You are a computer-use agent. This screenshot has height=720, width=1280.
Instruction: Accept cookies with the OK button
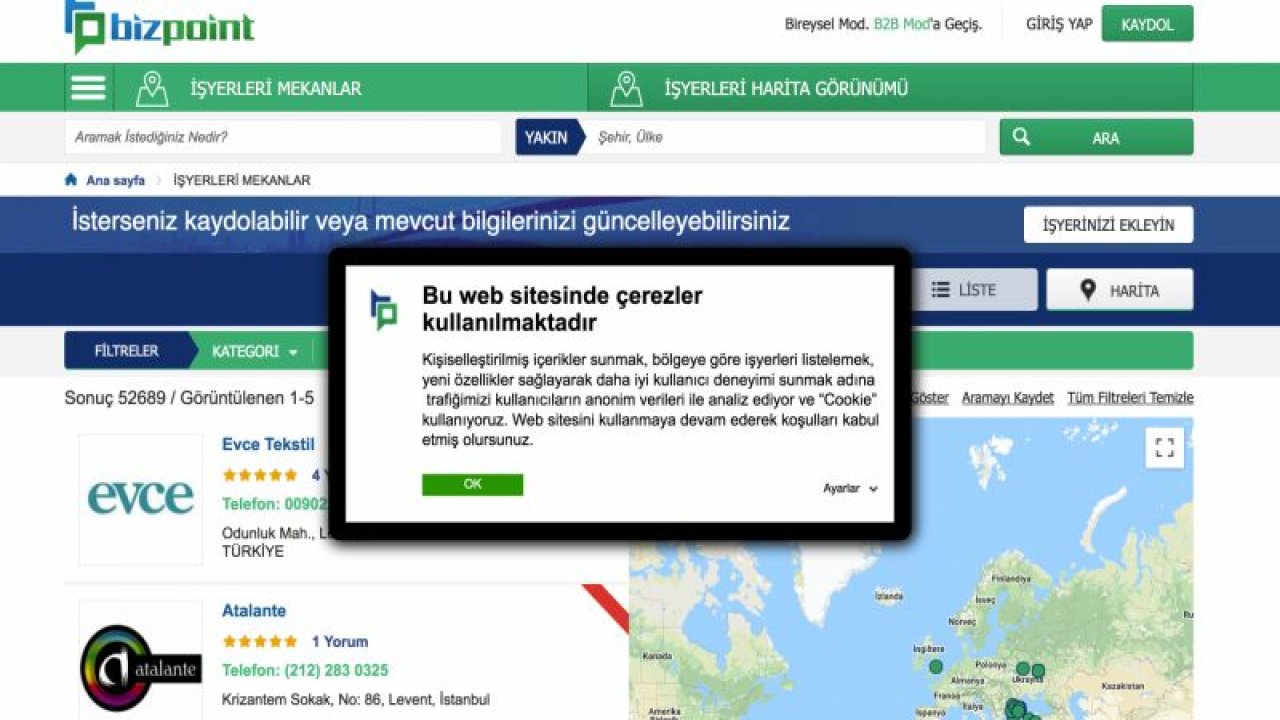pyautogui.click(x=473, y=484)
